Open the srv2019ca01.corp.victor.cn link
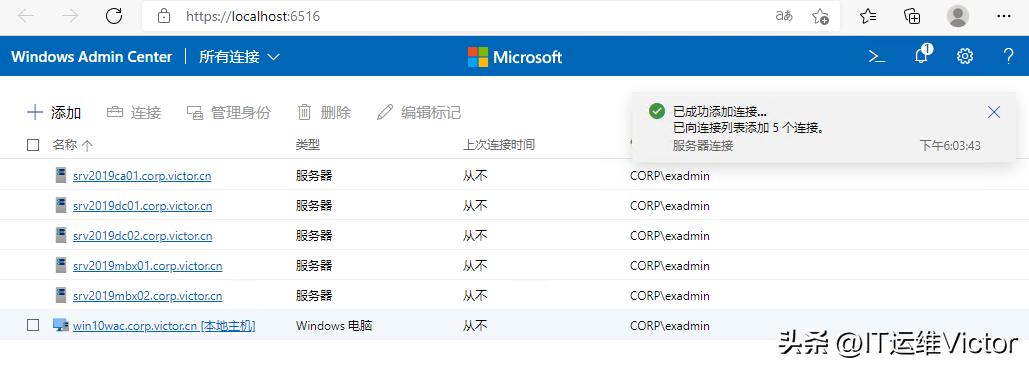Image resolution: width=1029 pixels, height=367 pixels. pyautogui.click(x=142, y=176)
